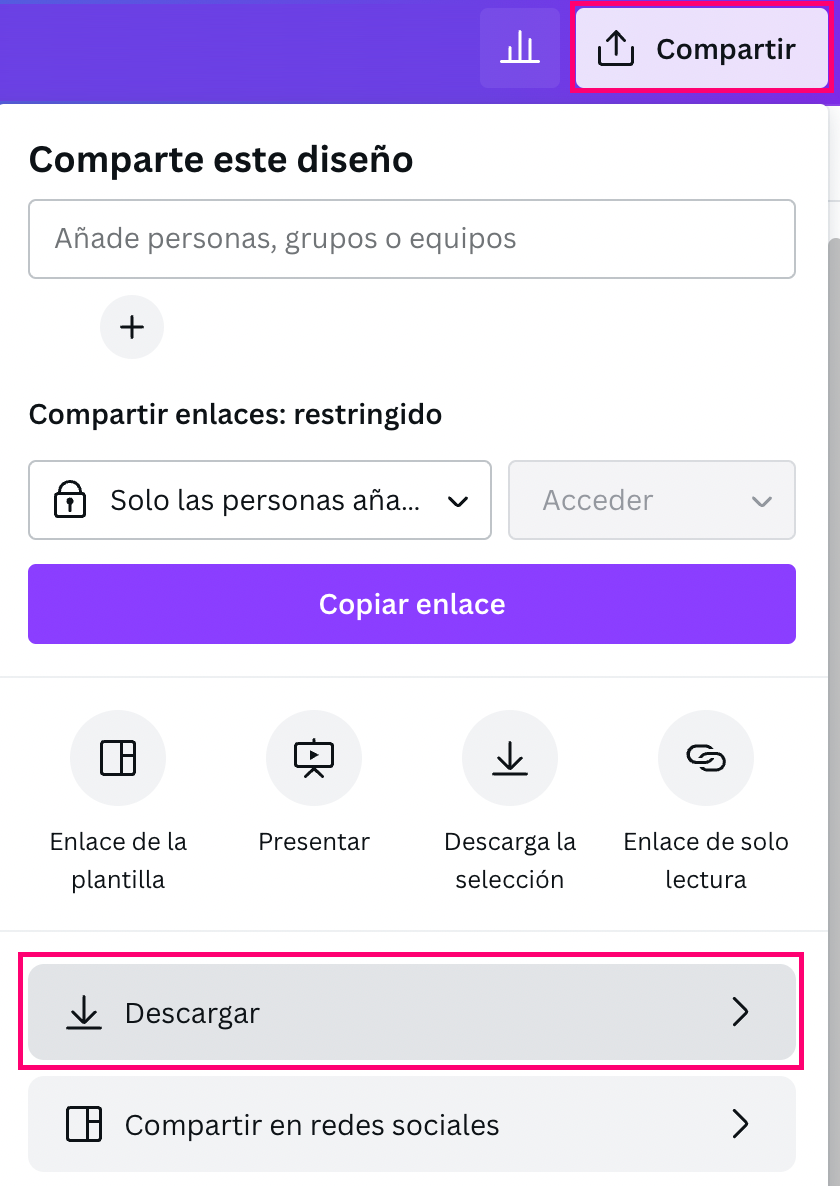Click the Compartir button in header
Screen dimensions: 840x1186
coord(700,49)
